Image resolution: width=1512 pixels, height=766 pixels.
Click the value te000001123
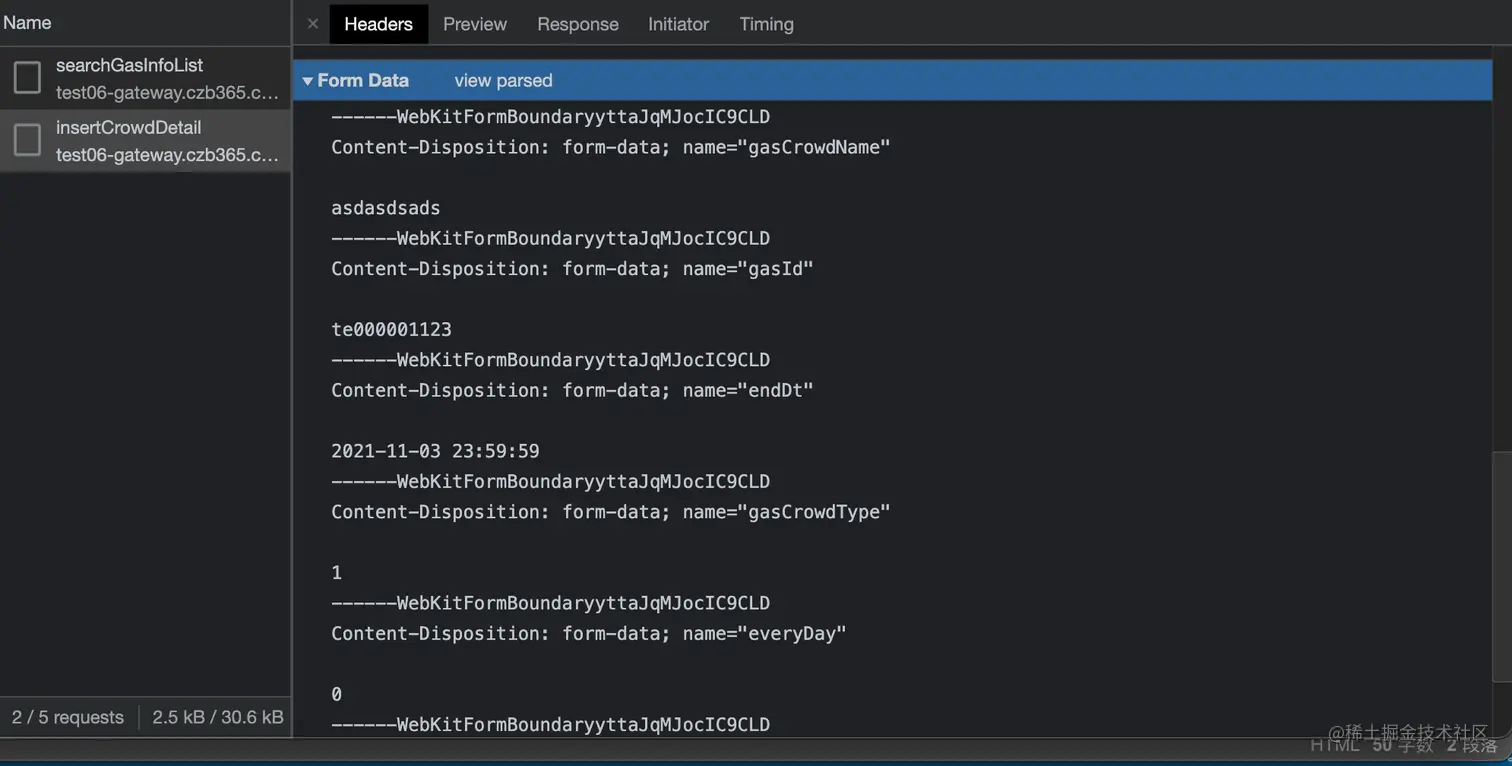point(391,330)
